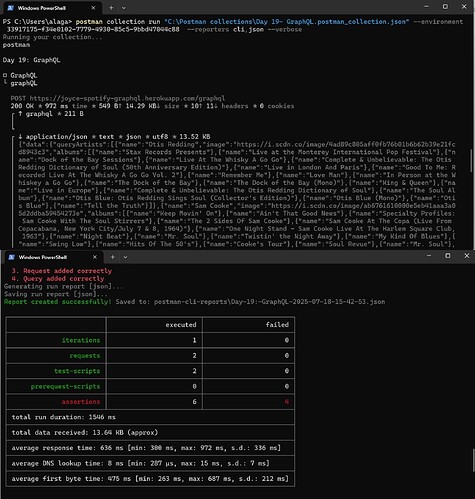Viewport: 475px width, 499px height.
Task: Close the bottom PowerShell window
Action: coord(467,256)
